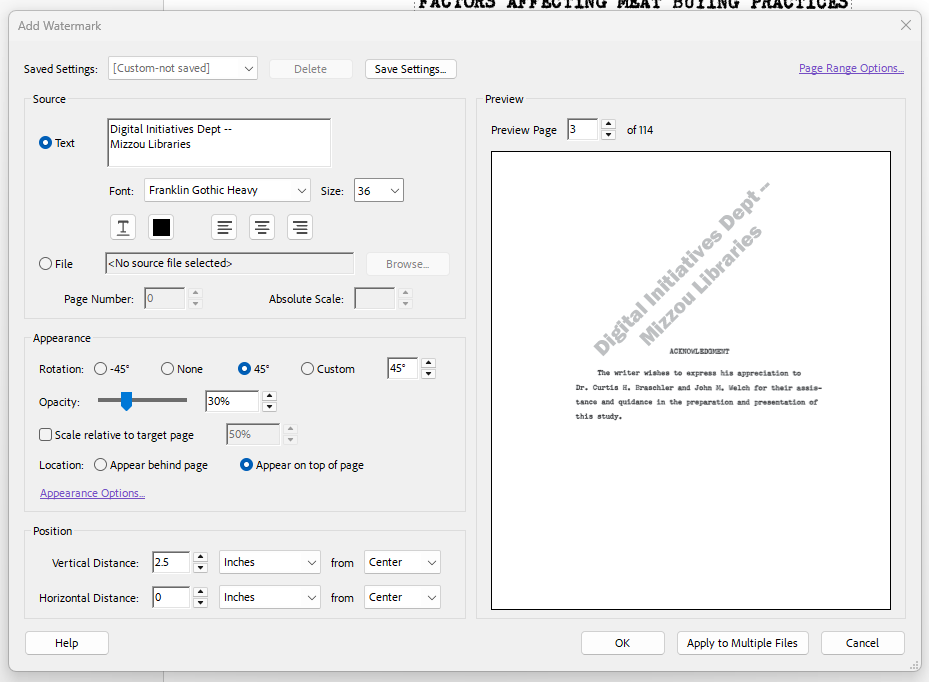Align watermark text to the left

[x=225, y=227]
